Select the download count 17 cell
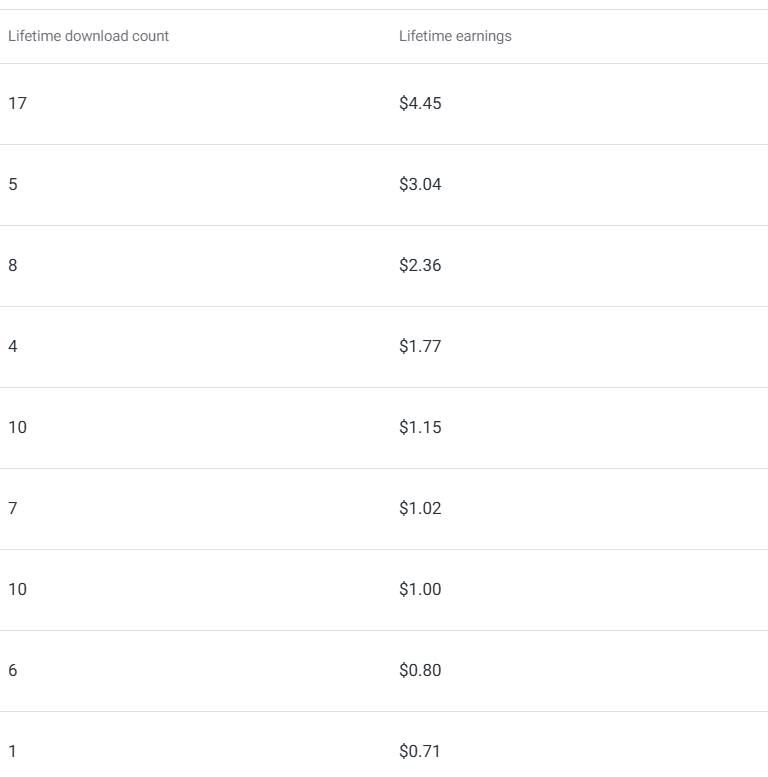This screenshot has height=777, width=768. point(17,103)
